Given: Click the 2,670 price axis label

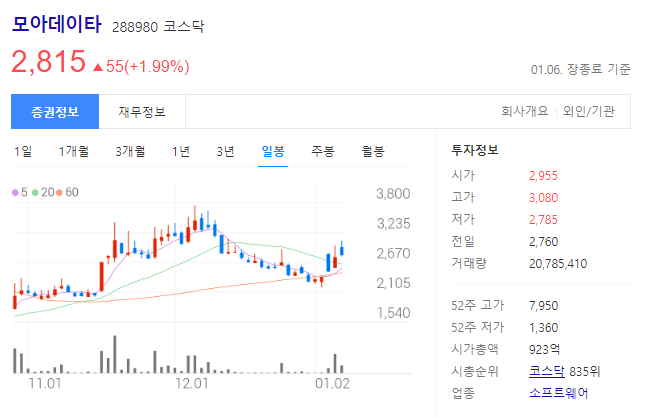Looking at the screenshot, I should (x=393, y=253).
